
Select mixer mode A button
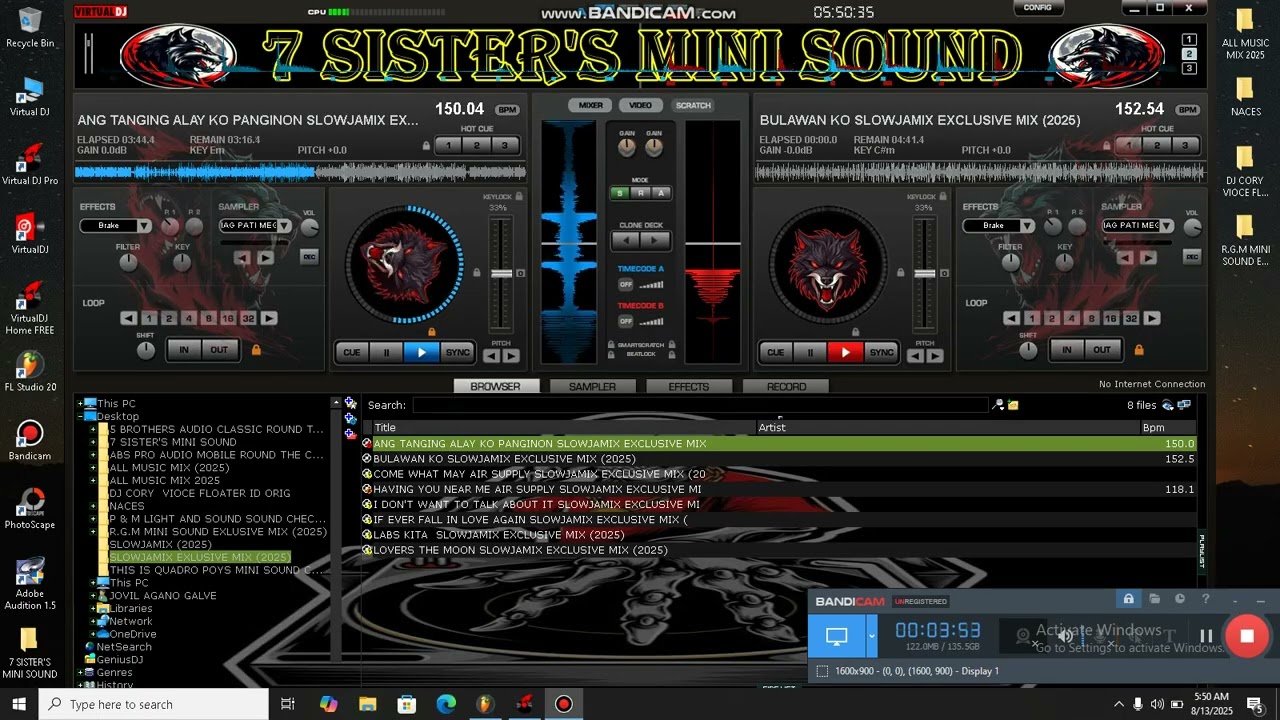click(660, 193)
